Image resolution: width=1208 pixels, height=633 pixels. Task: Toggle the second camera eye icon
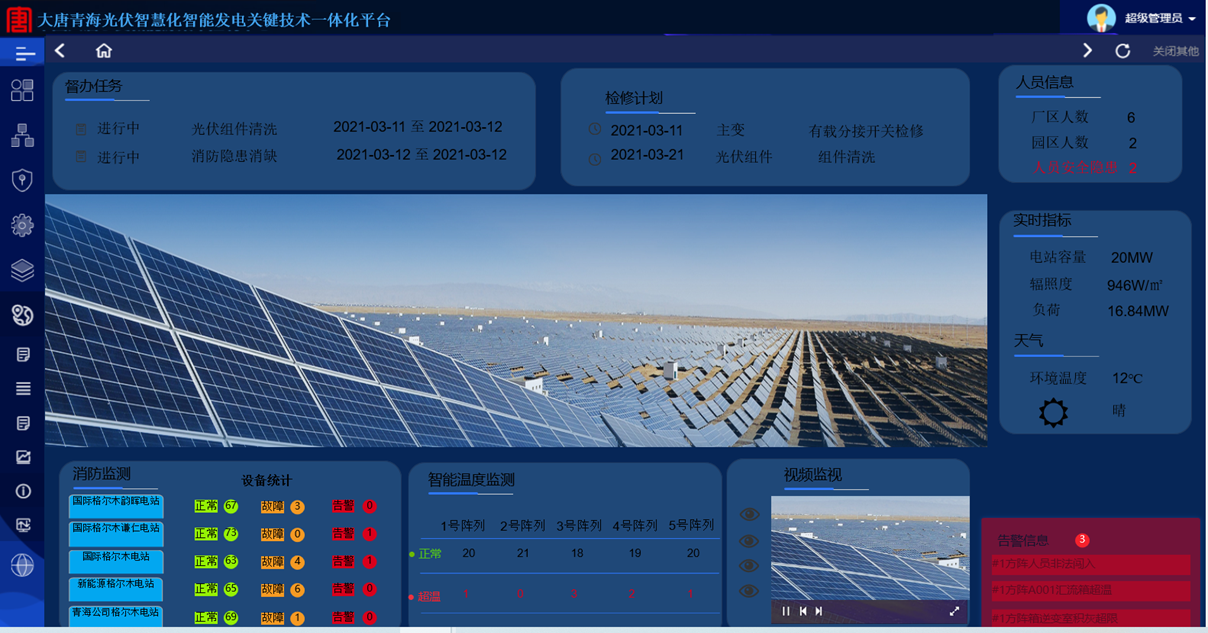tap(749, 541)
